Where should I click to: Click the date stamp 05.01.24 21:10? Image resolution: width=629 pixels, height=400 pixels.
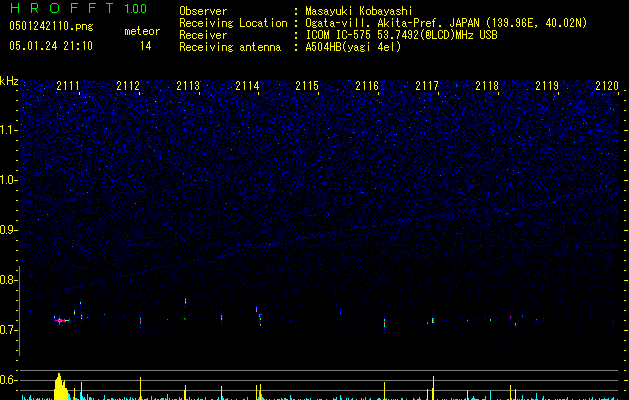point(51,46)
